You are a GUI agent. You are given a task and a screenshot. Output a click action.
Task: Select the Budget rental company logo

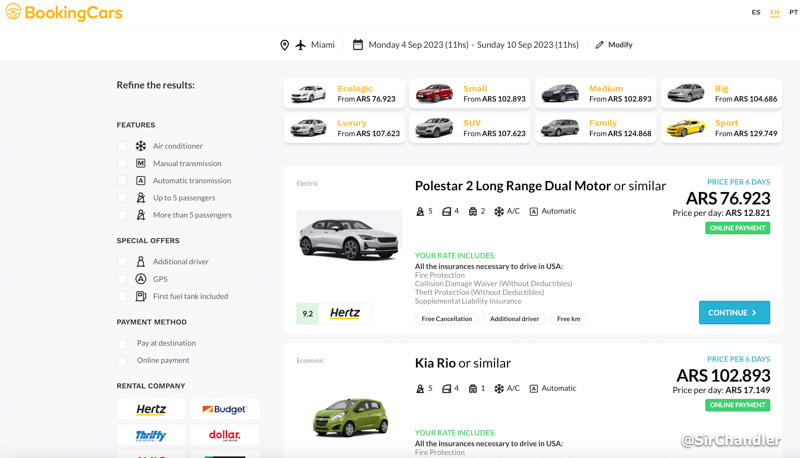click(x=224, y=409)
